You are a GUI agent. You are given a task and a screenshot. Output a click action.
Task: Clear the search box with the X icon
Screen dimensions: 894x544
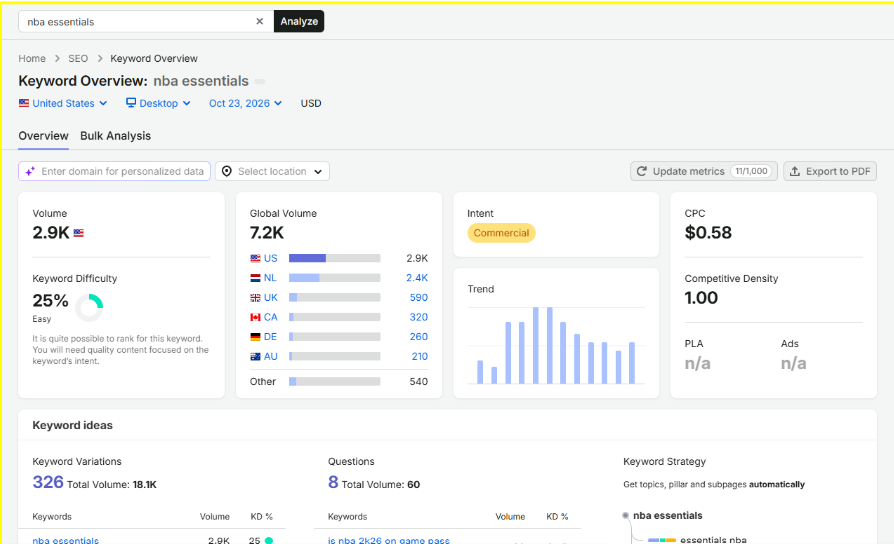259,22
